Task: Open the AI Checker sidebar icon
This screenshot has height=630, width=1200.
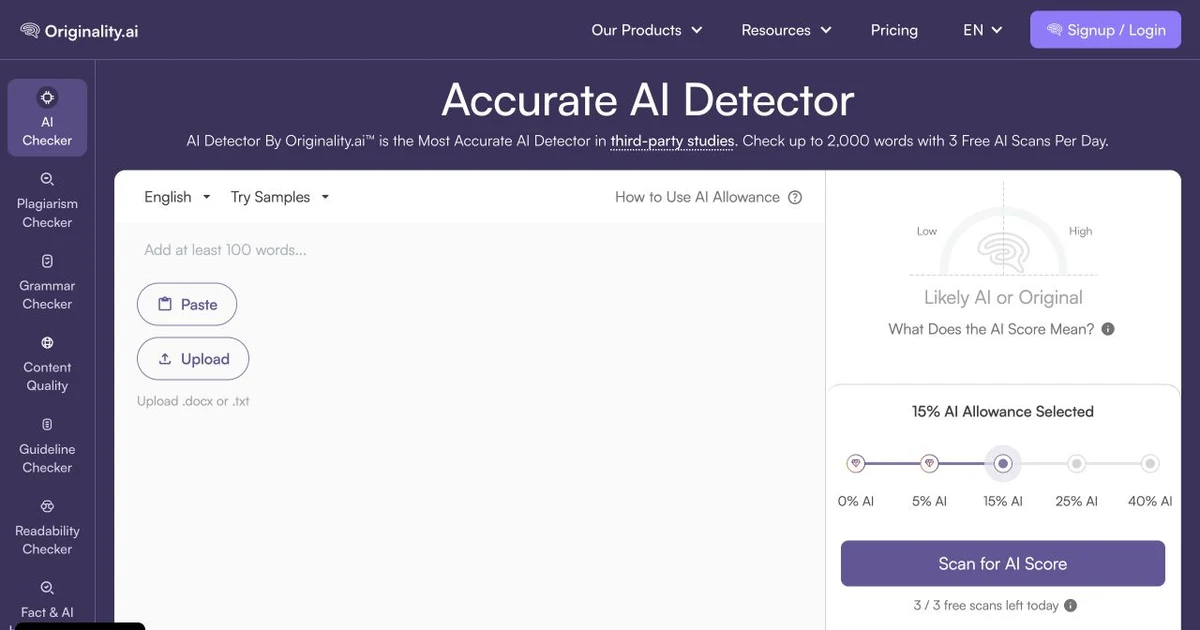Action: tap(47, 97)
